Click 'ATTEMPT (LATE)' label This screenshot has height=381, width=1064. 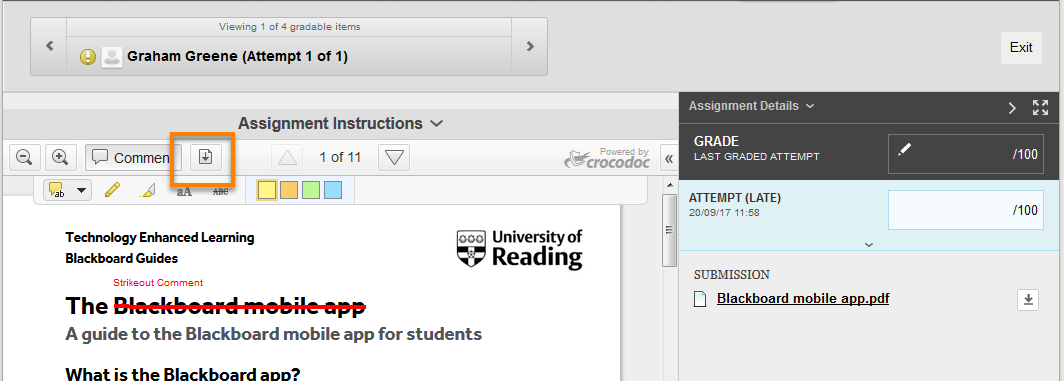[735, 198]
